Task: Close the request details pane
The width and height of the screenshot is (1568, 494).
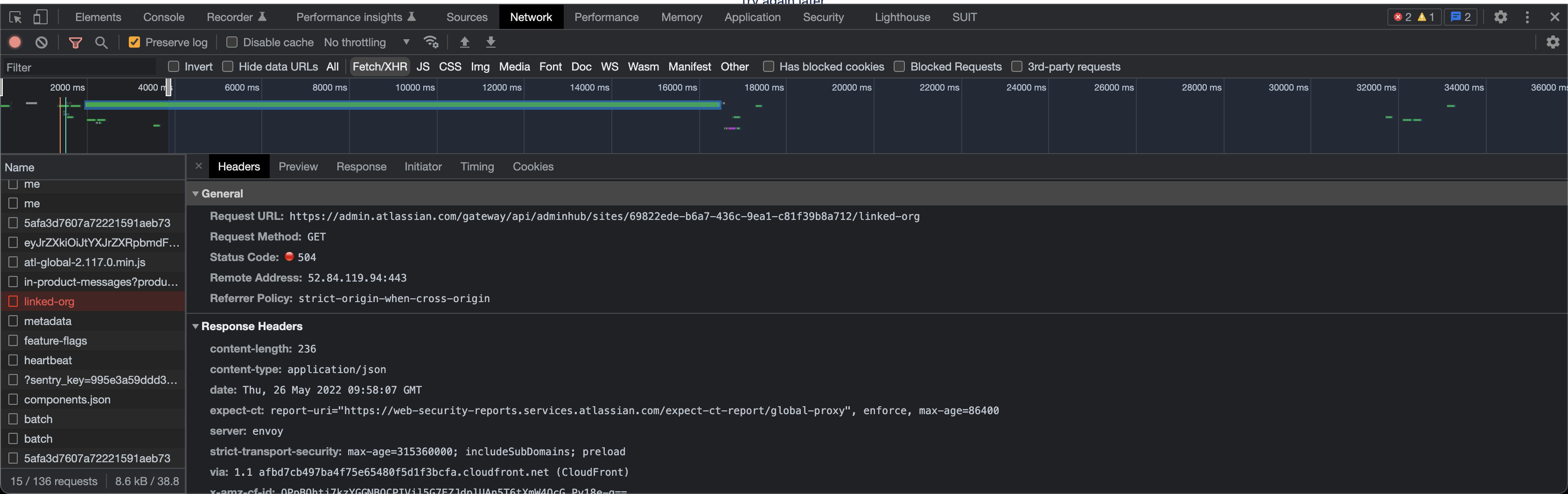Action: (x=198, y=166)
